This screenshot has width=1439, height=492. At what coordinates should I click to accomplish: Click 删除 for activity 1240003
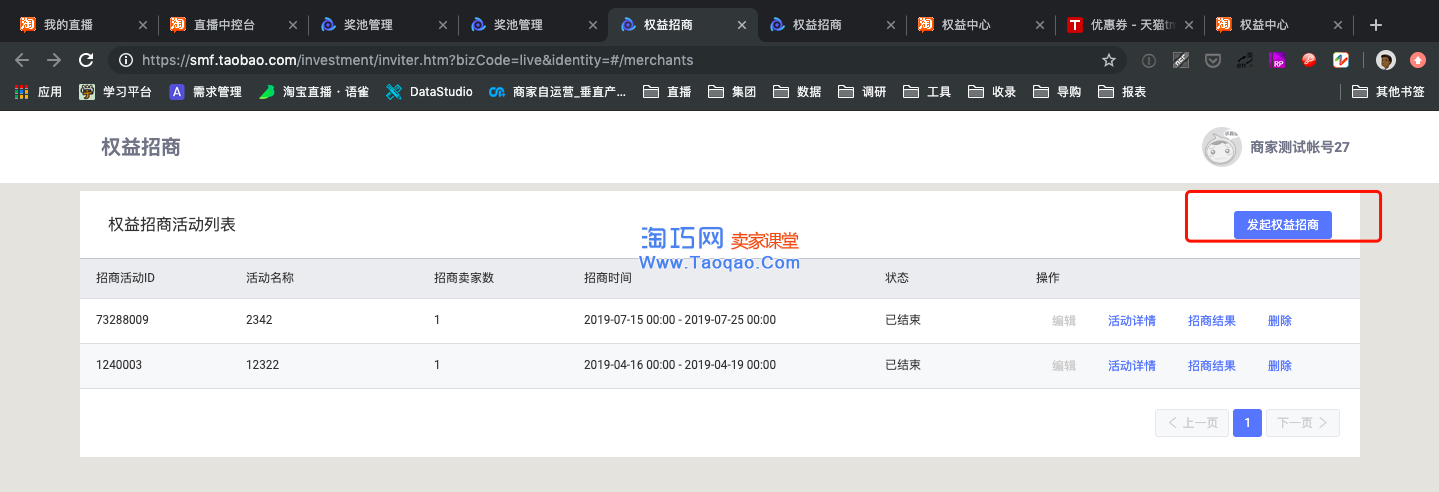1280,366
